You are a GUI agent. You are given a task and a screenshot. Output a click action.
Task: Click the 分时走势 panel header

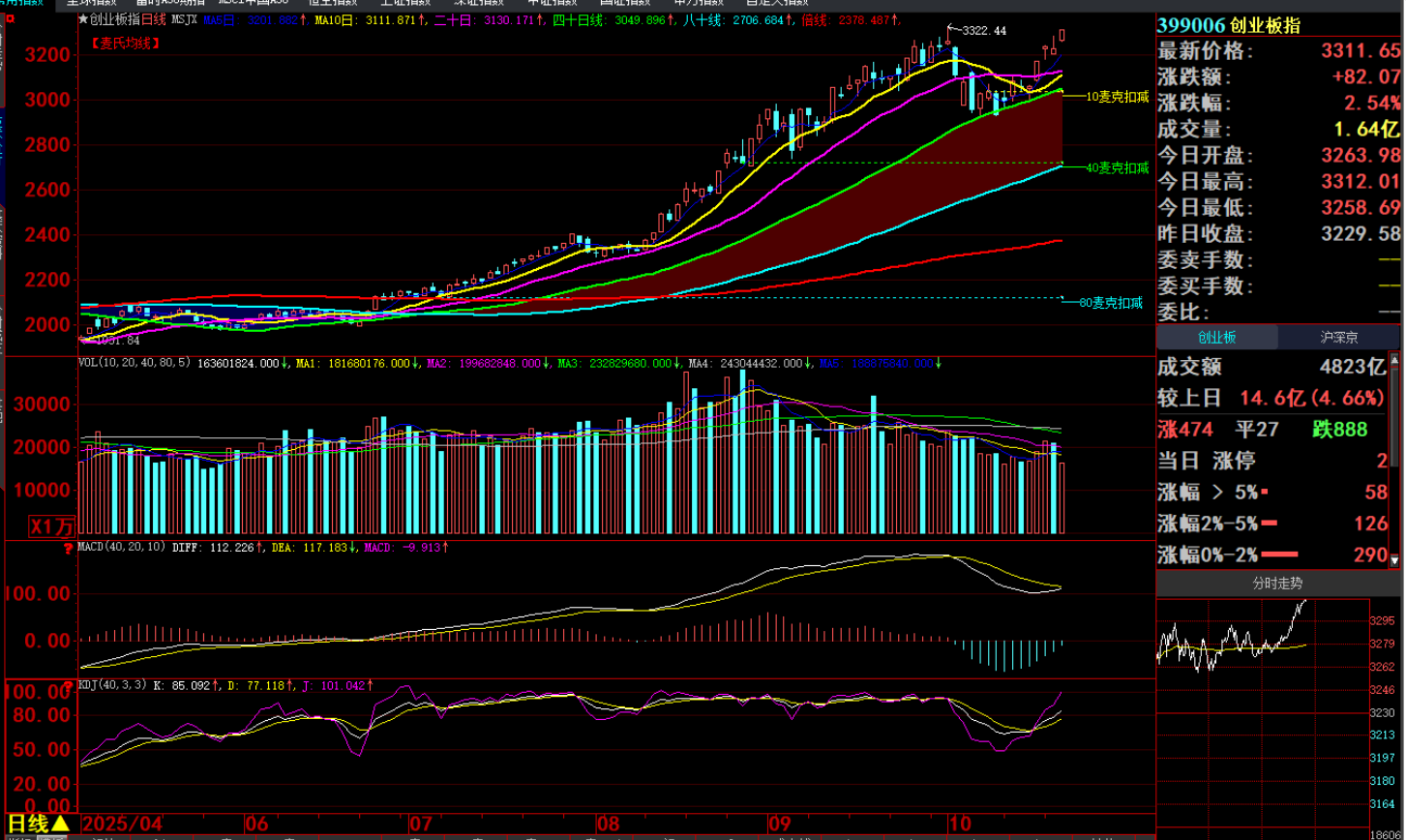click(1277, 584)
